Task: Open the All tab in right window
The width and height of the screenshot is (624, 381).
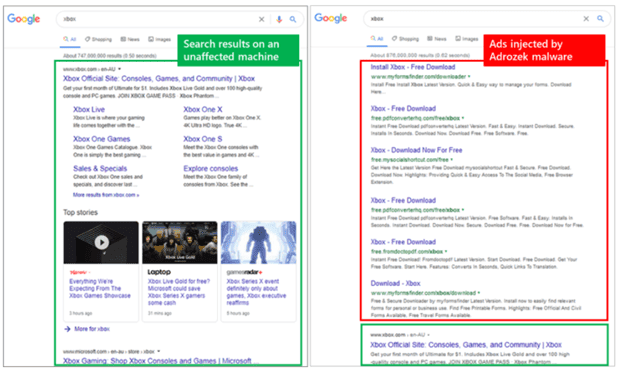Action: click(377, 39)
